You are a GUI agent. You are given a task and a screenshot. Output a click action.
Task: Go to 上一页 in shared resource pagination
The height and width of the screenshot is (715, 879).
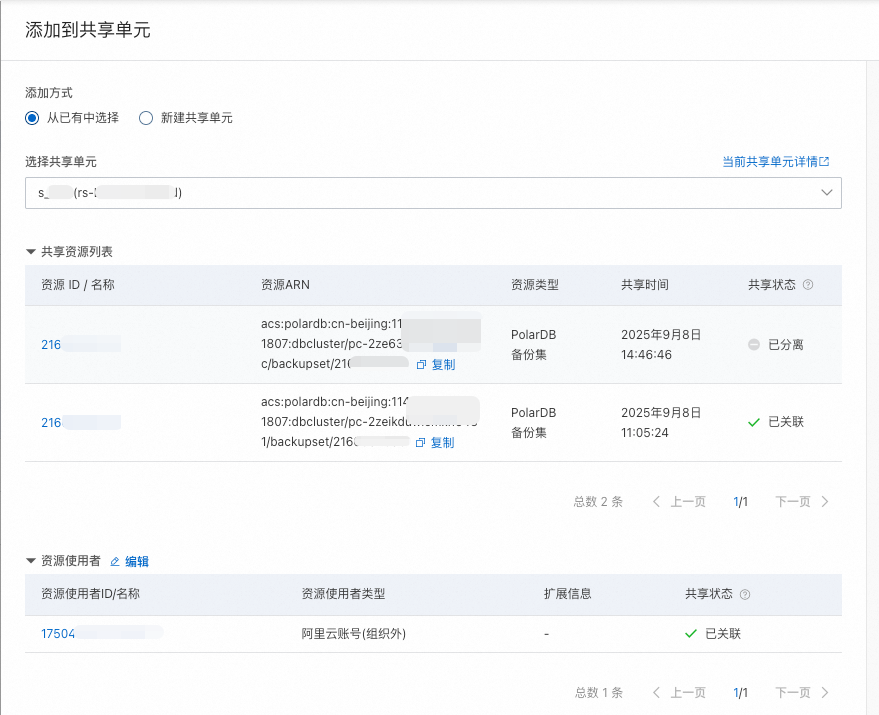pyautogui.click(x=688, y=501)
